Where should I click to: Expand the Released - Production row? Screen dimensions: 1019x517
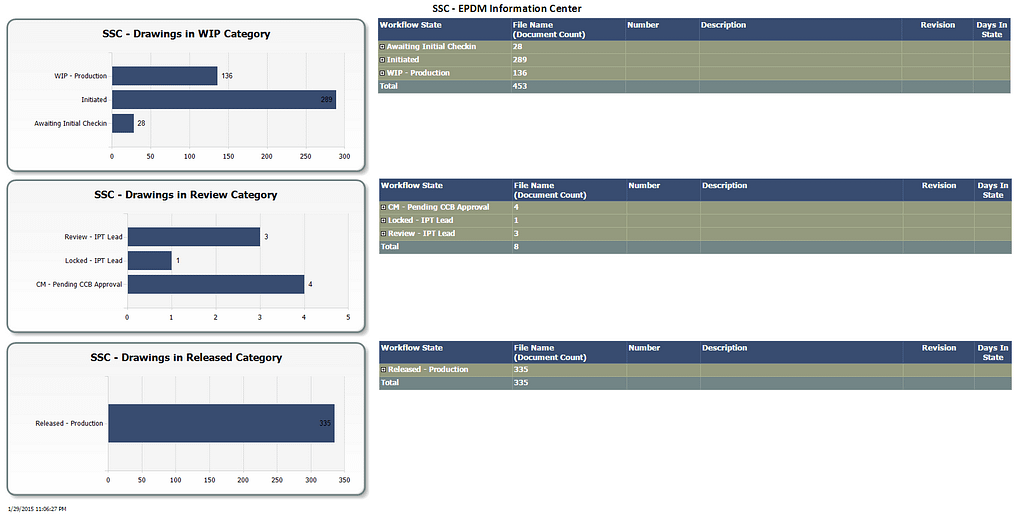tap(383, 370)
